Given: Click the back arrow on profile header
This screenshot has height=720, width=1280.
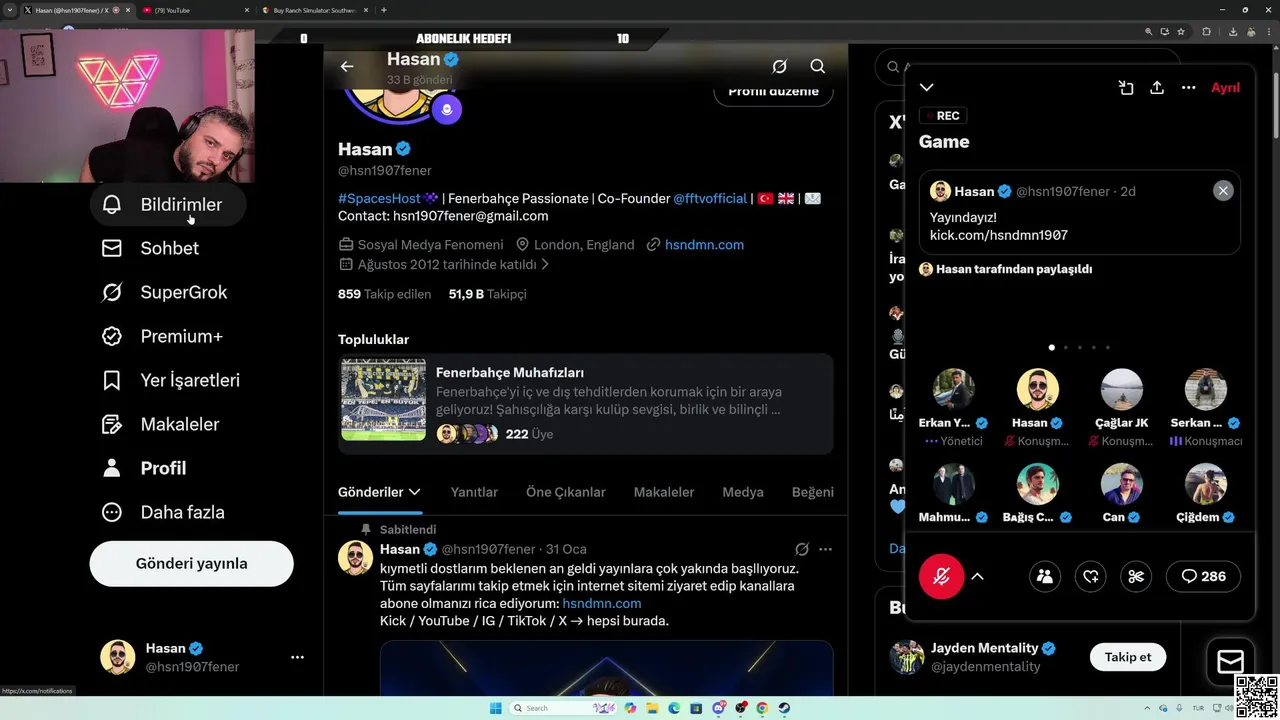Looking at the screenshot, I should click(x=347, y=67).
